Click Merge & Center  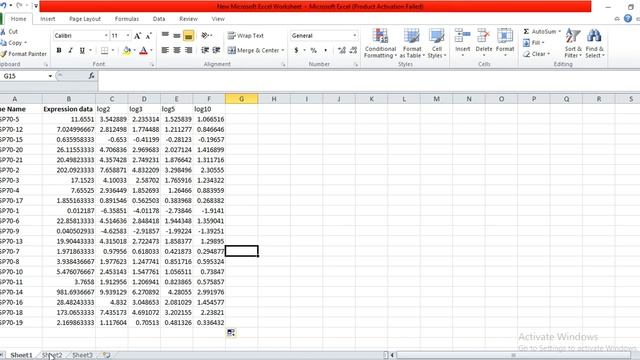coord(253,50)
